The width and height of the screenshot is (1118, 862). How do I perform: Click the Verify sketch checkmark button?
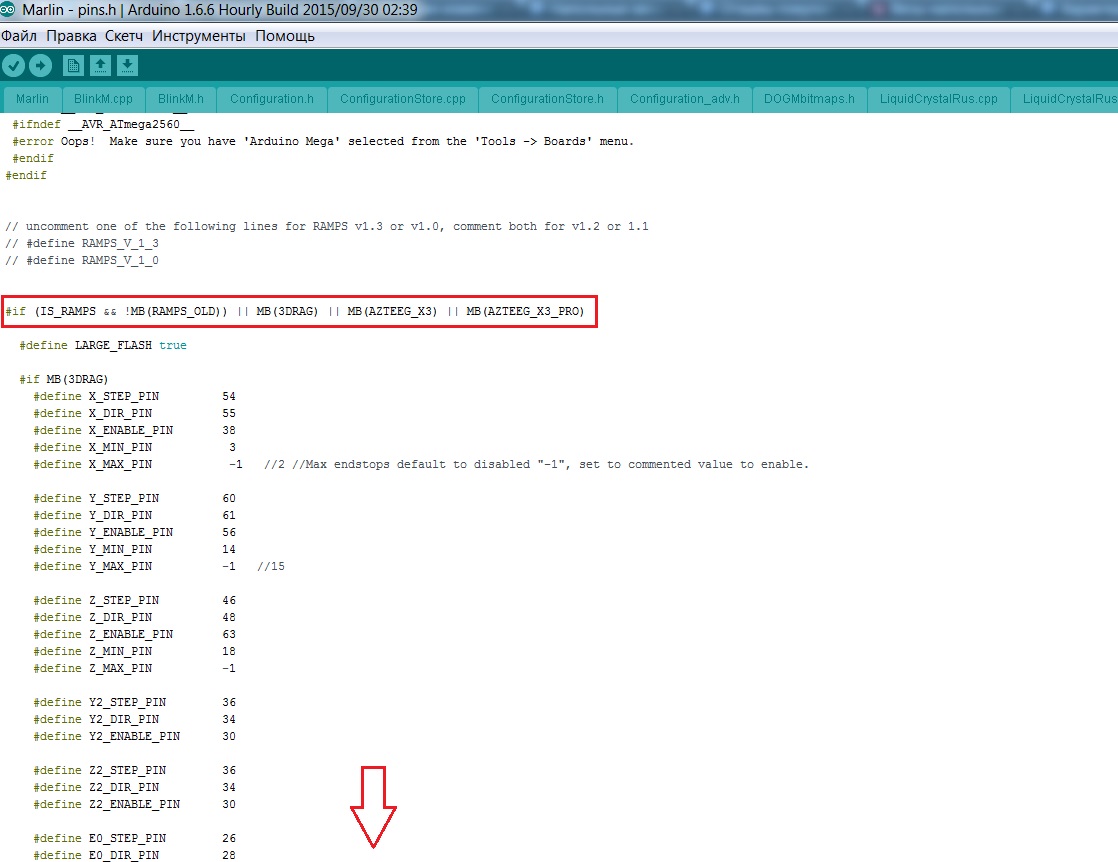pyautogui.click(x=14, y=66)
